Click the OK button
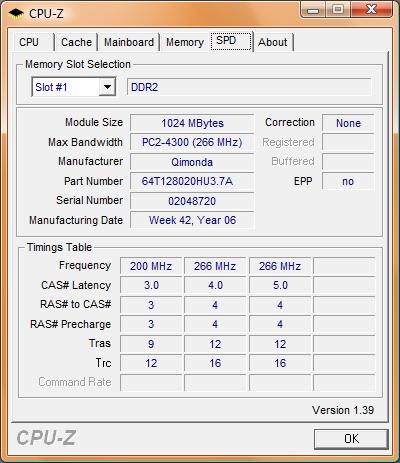The width and height of the screenshot is (400, 463). (351, 439)
